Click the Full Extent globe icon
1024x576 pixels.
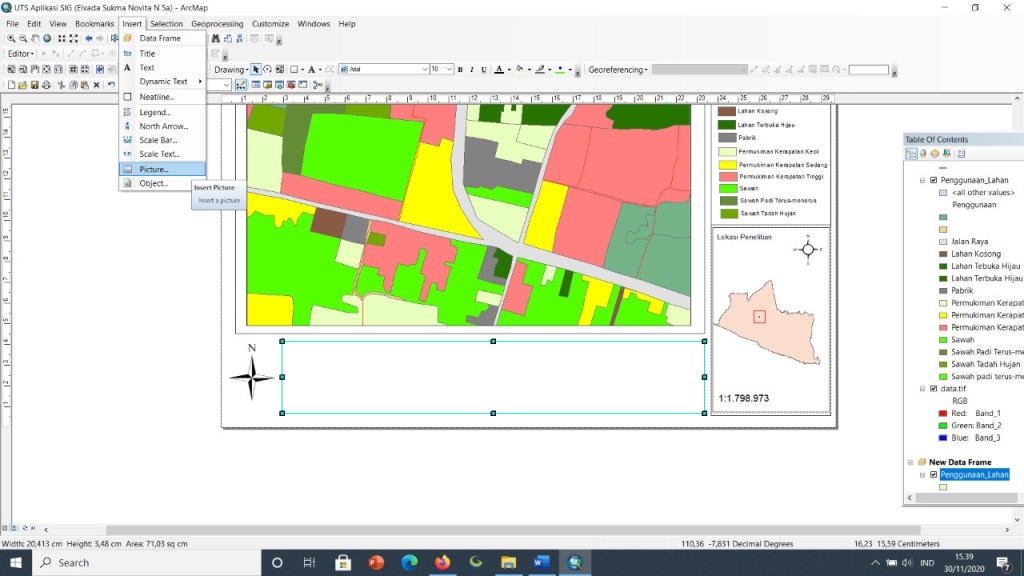point(47,39)
